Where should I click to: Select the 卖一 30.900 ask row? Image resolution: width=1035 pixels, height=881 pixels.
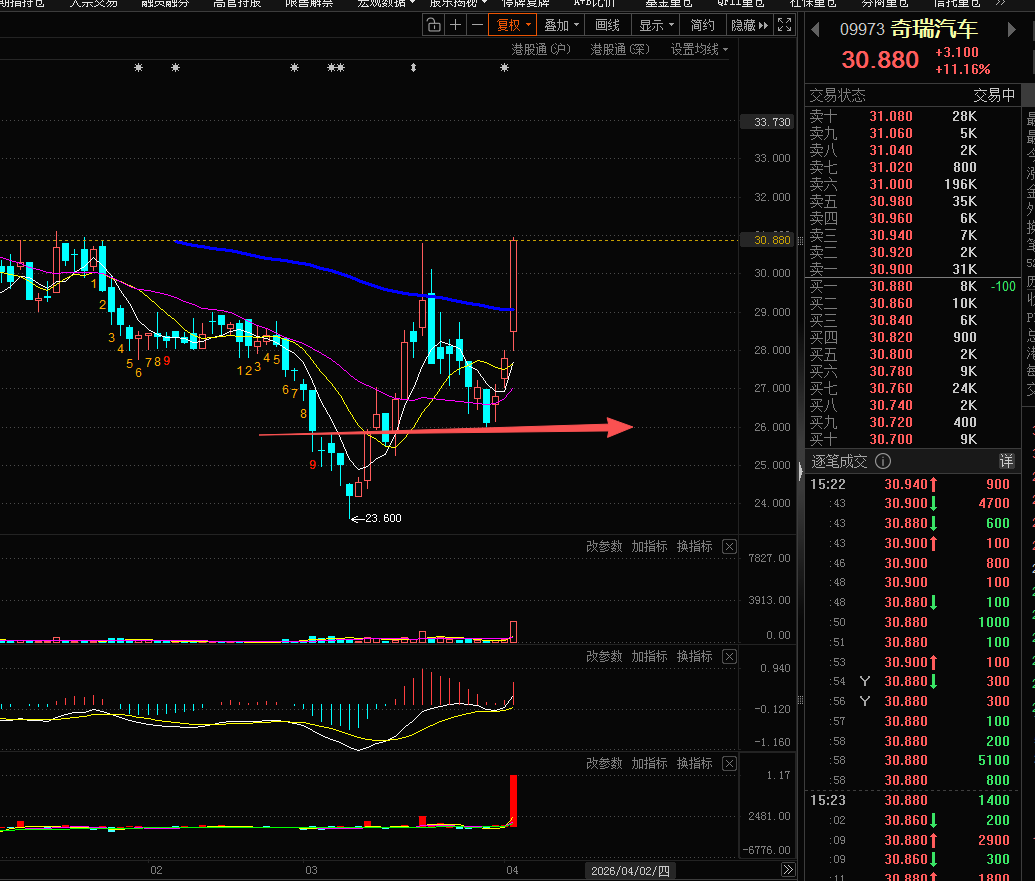tap(913, 269)
